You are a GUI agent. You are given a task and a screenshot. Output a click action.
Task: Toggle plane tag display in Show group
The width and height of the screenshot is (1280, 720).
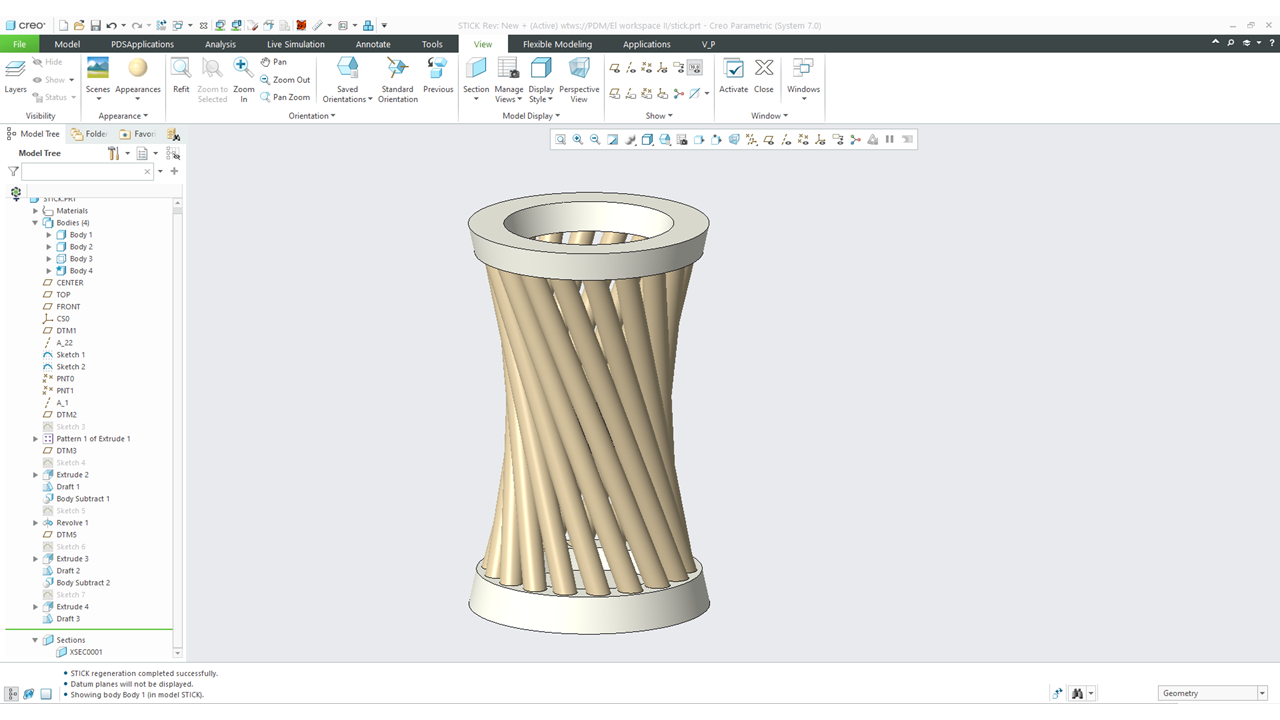coord(615,94)
